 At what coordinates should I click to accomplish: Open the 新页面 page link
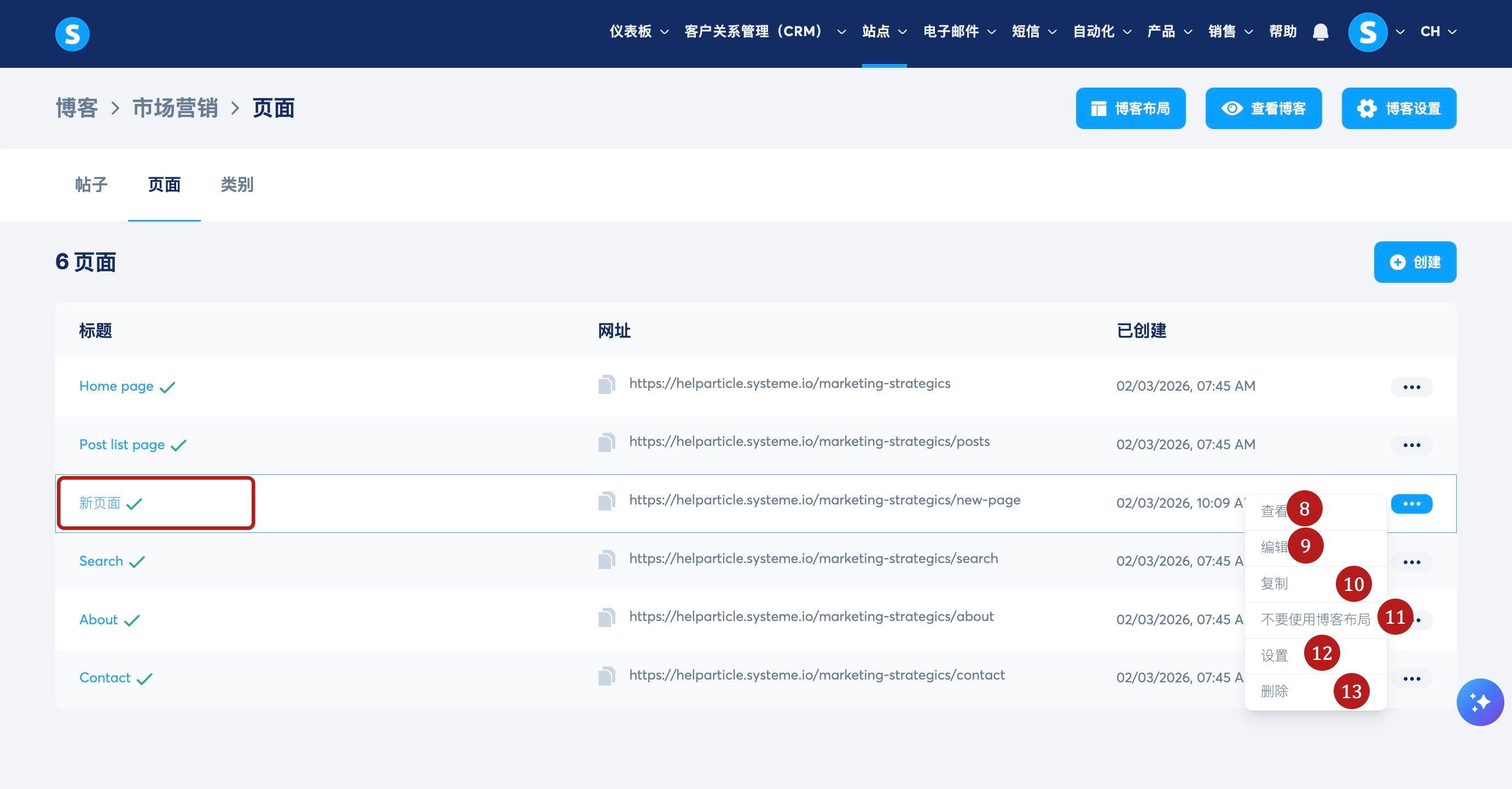coord(100,503)
